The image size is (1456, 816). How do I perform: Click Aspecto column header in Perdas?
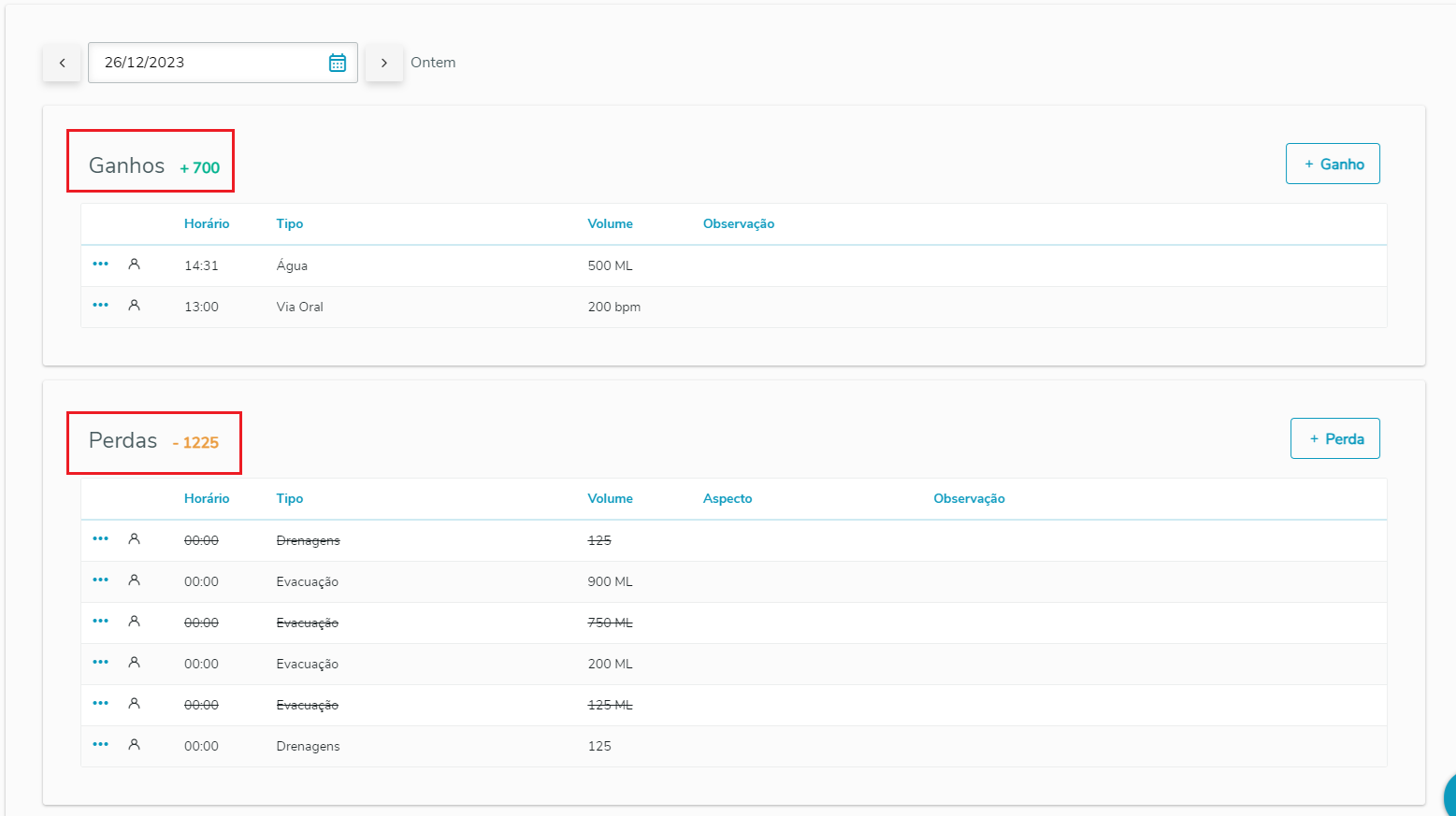pyautogui.click(x=728, y=498)
